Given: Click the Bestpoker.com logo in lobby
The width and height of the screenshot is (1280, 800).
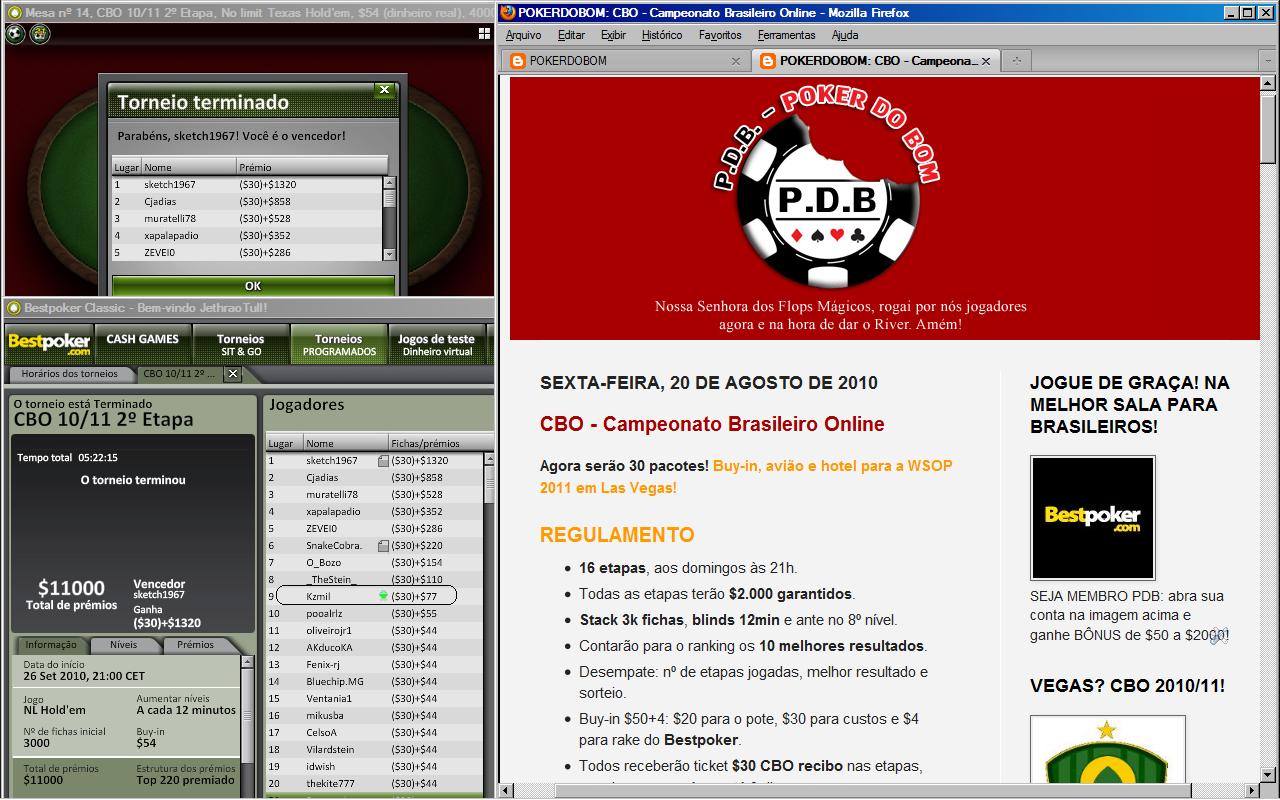Looking at the screenshot, I should click(49, 344).
